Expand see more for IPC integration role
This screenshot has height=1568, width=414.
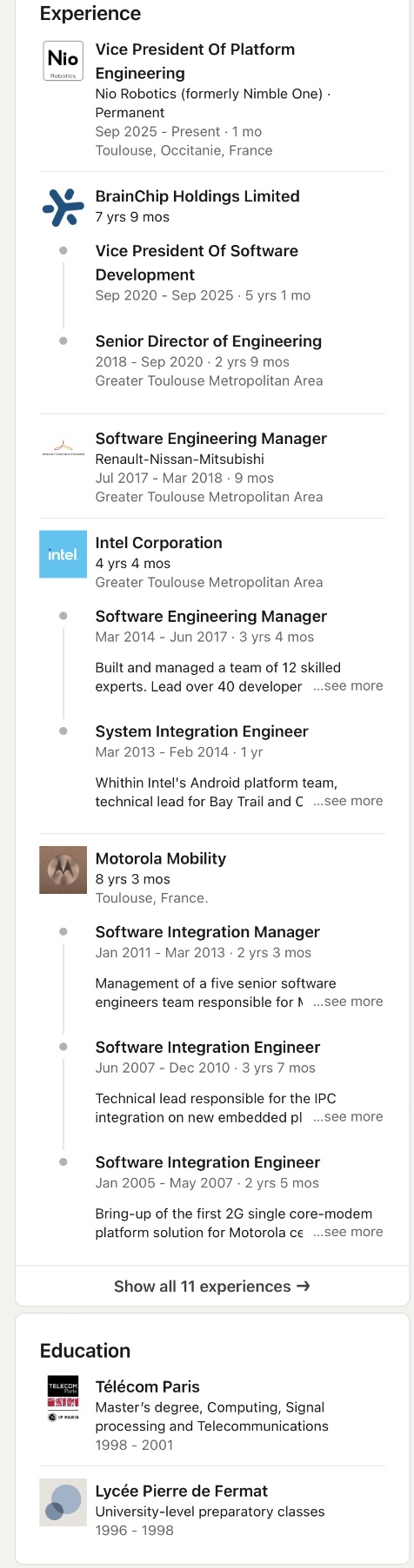(x=348, y=1117)
